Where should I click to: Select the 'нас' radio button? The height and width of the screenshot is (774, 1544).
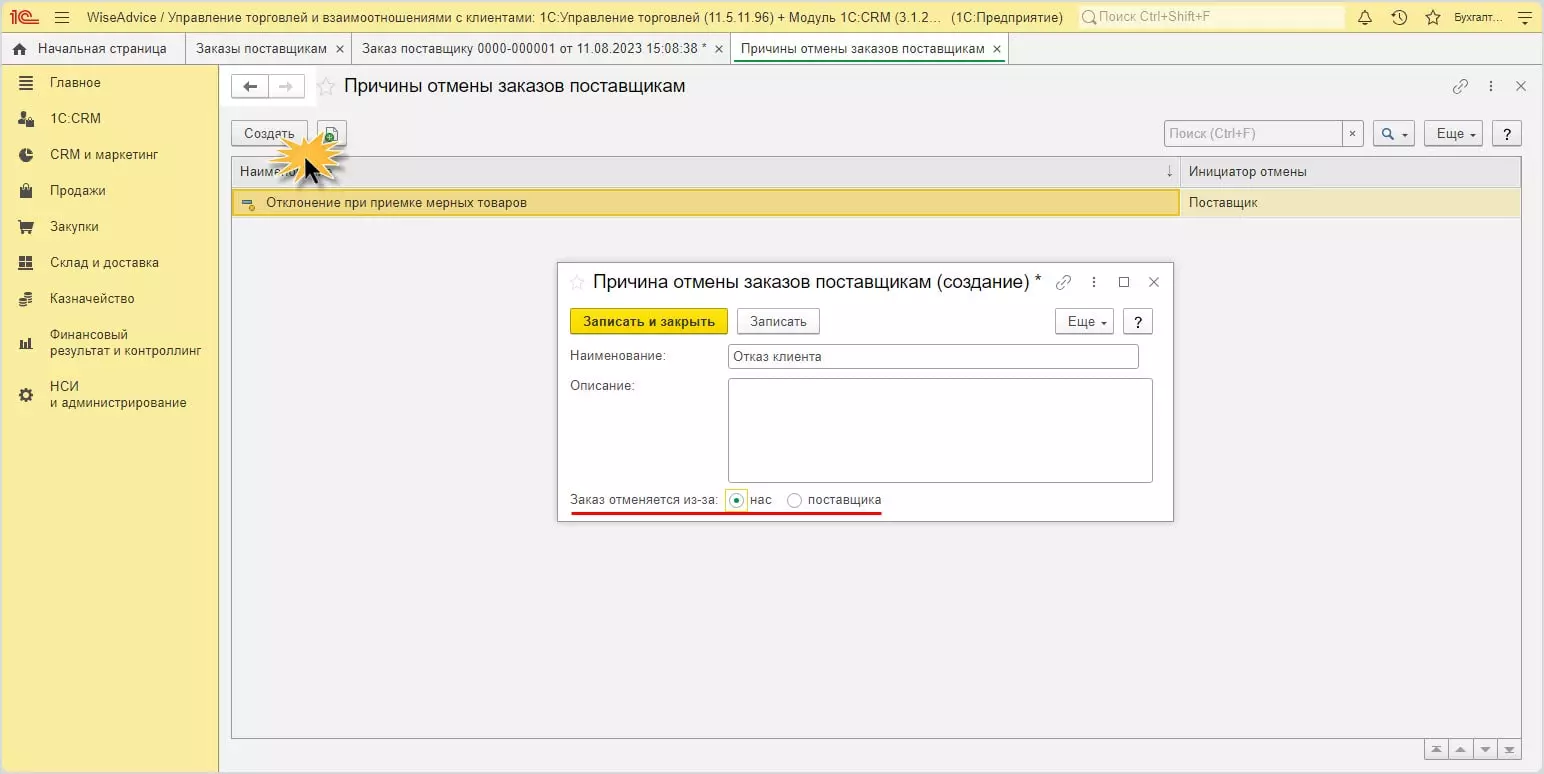pyautogui.click(x=737, y=501)
